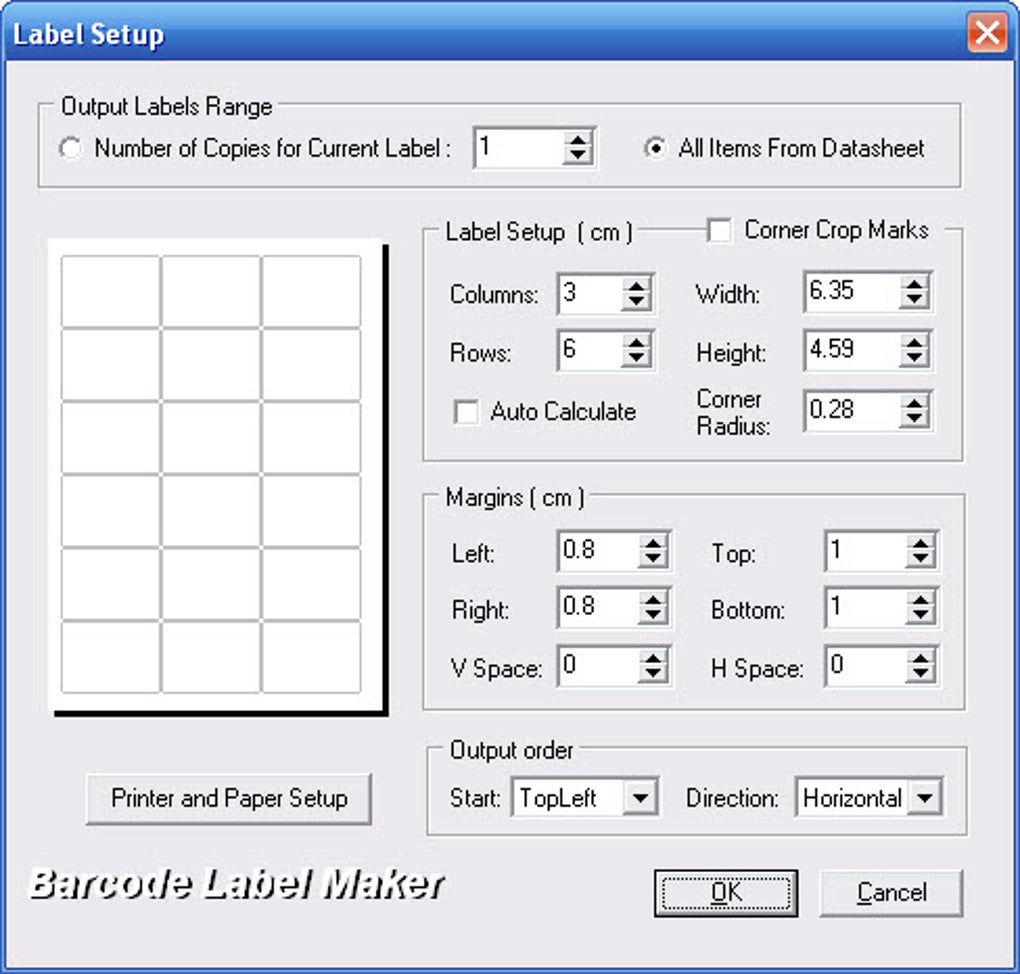Image resolution: width=1020 pixels, height=974 pixels.
Task: Decrease the Left margin
Action: (652, 560)
